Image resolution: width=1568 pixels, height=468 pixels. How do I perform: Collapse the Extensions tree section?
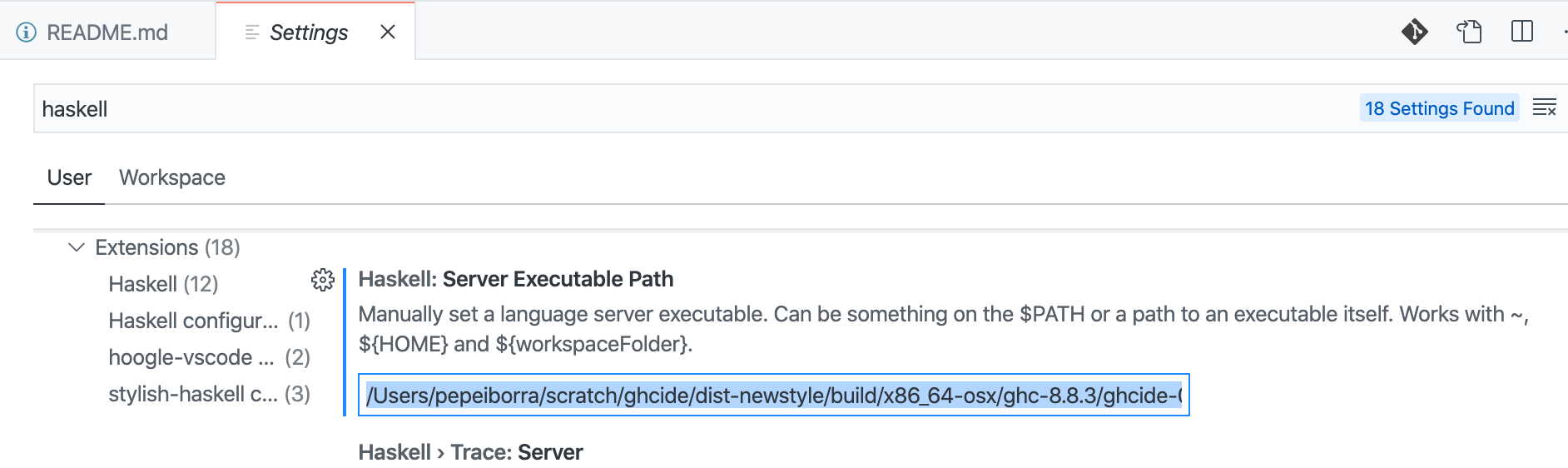[x=77, y=247]
